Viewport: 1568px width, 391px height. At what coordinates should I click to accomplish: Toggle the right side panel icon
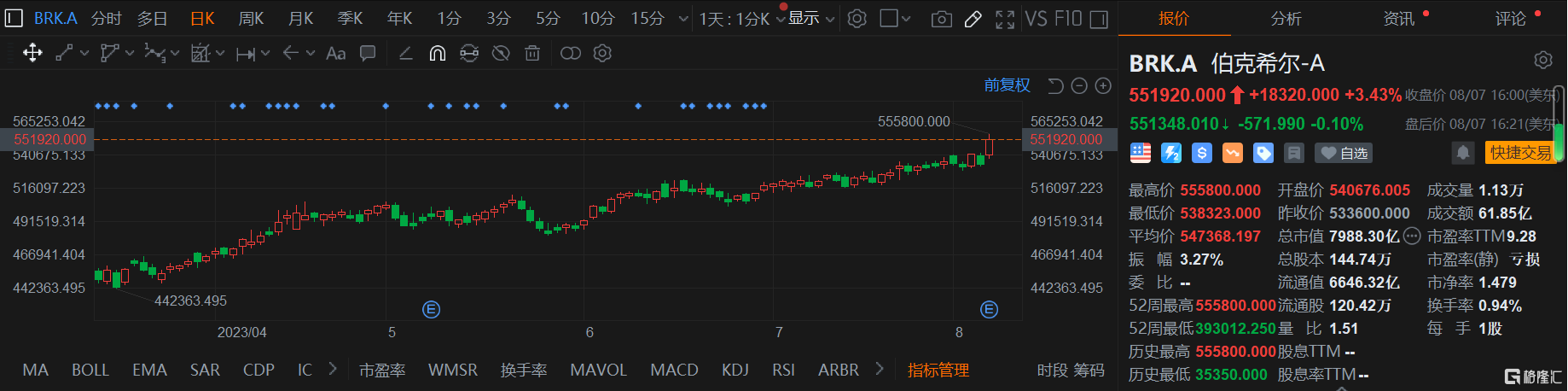(x=1100, y=19)
